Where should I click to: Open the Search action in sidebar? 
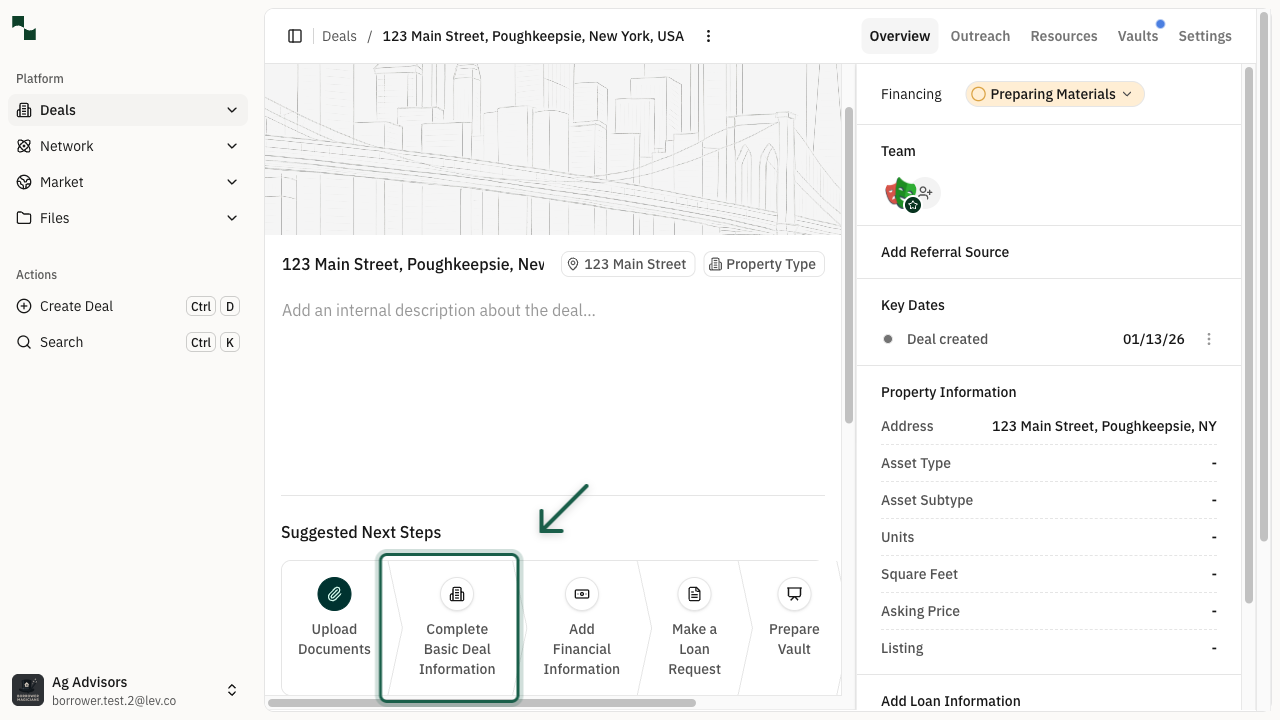click(x=61, y=342)
